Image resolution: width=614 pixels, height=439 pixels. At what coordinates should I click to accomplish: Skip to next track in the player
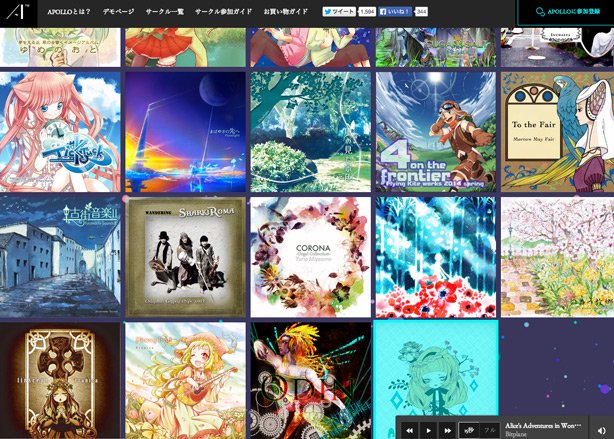click(x=448, y=430)
